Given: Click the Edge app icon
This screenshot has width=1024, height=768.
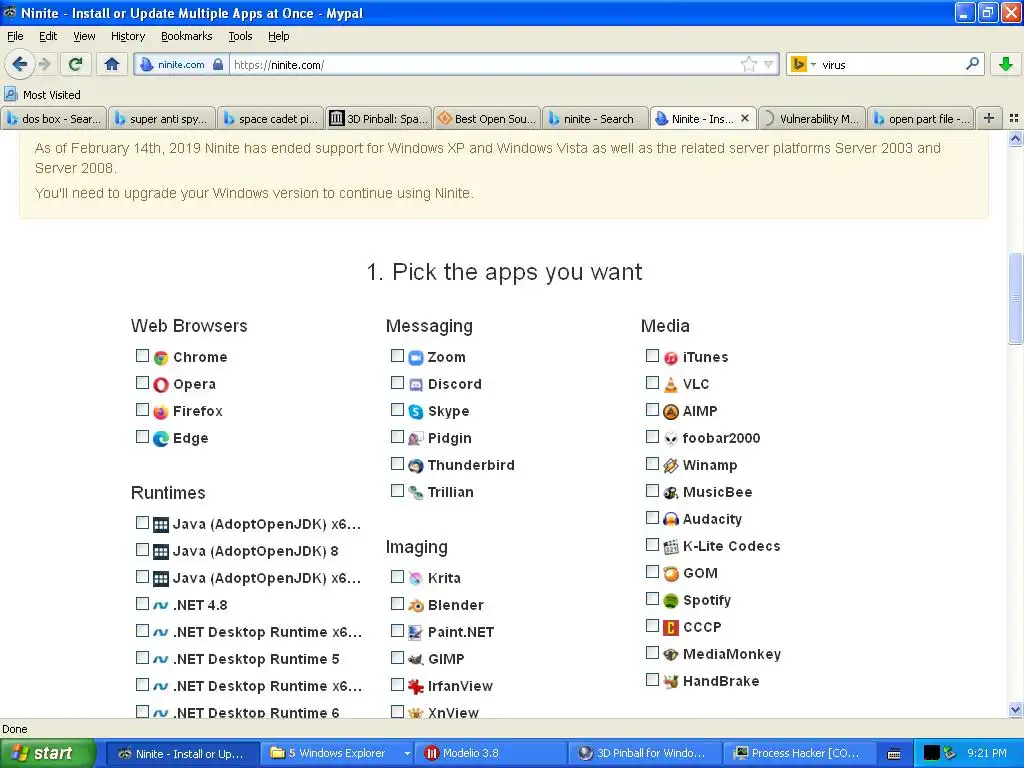Looking at the screenshot, I should [x=161, y=439].
